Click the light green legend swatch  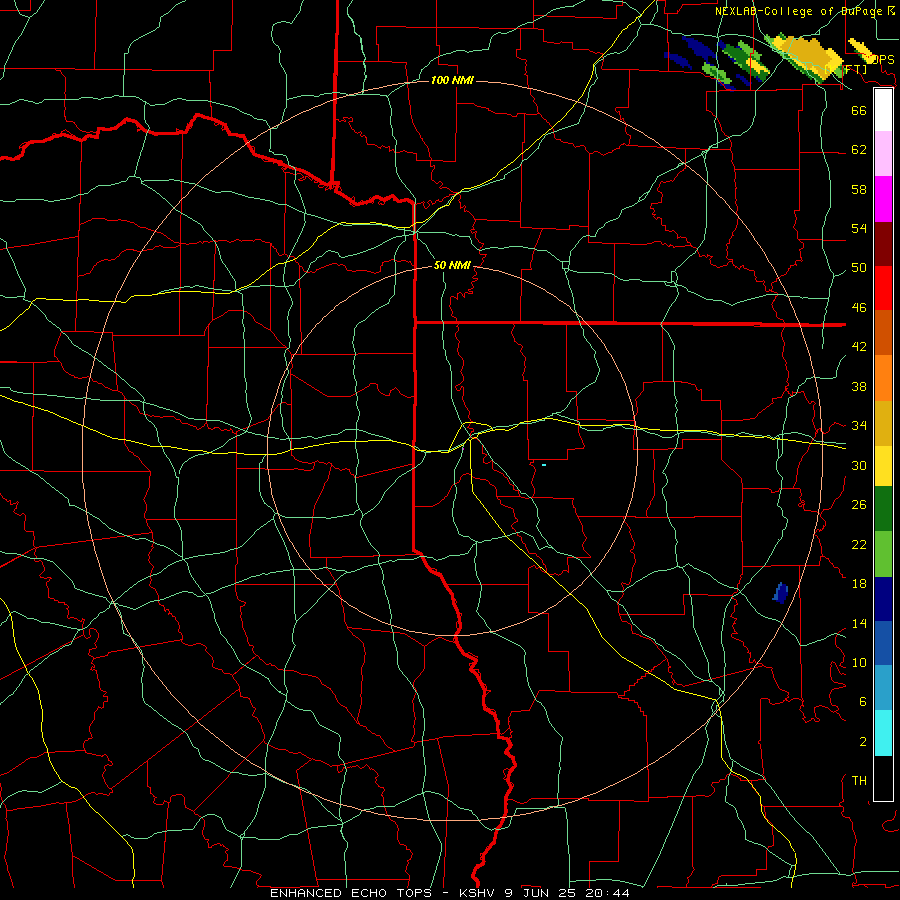pyautogui.click(x=883, y=554)
